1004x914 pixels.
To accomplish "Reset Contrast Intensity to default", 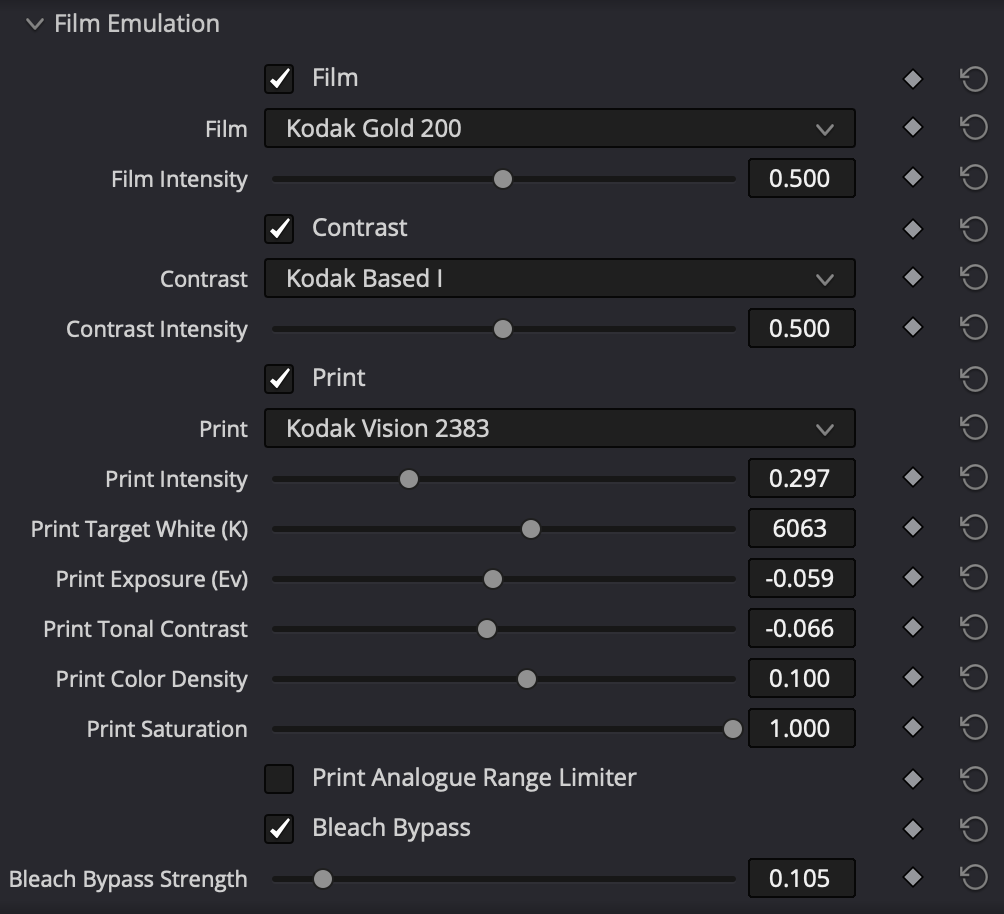I will (x=974, y=327).
